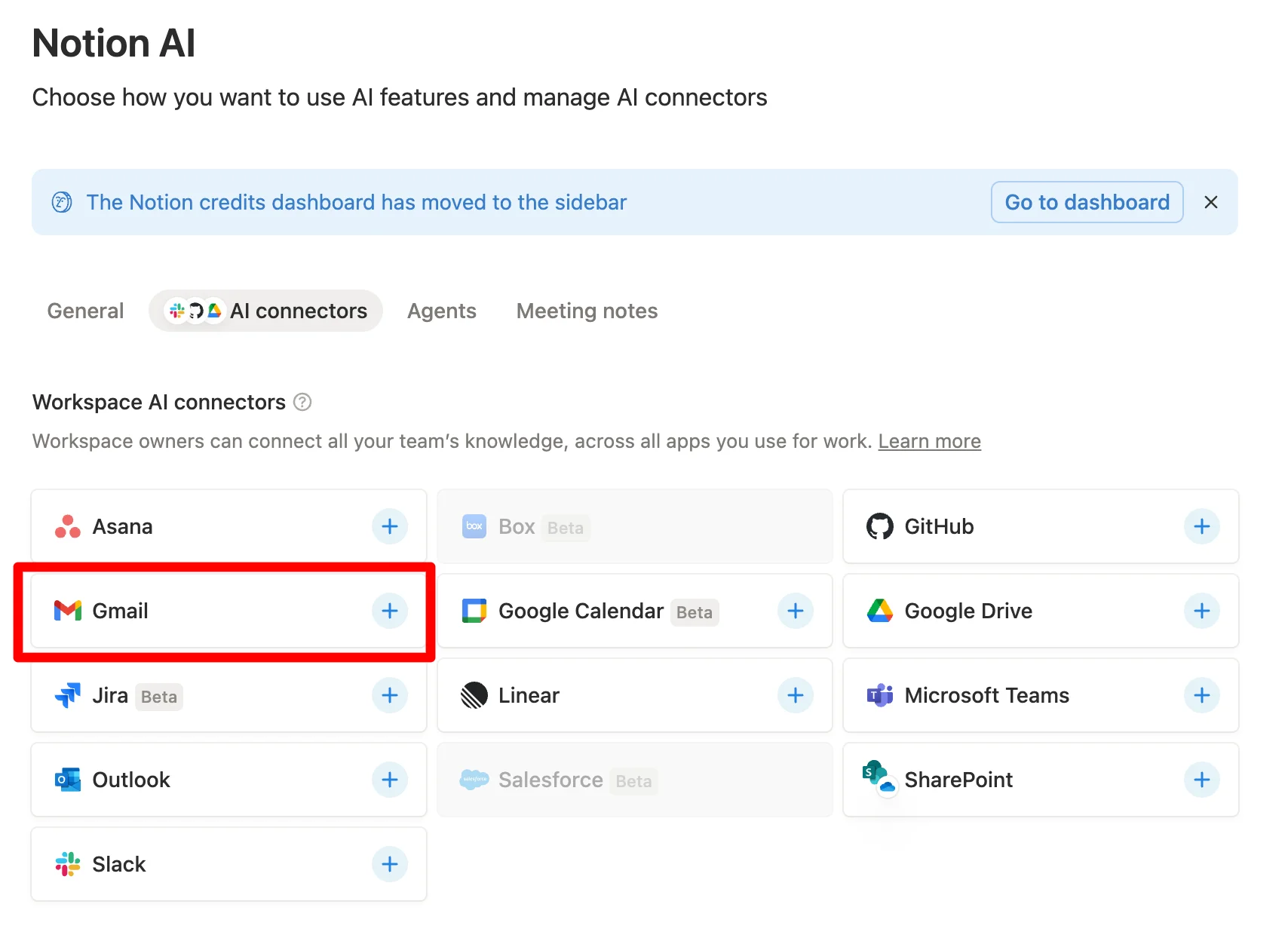Click the Microsoft Teams connector name
Viewport: 1288px width, 944px height.
987,695
